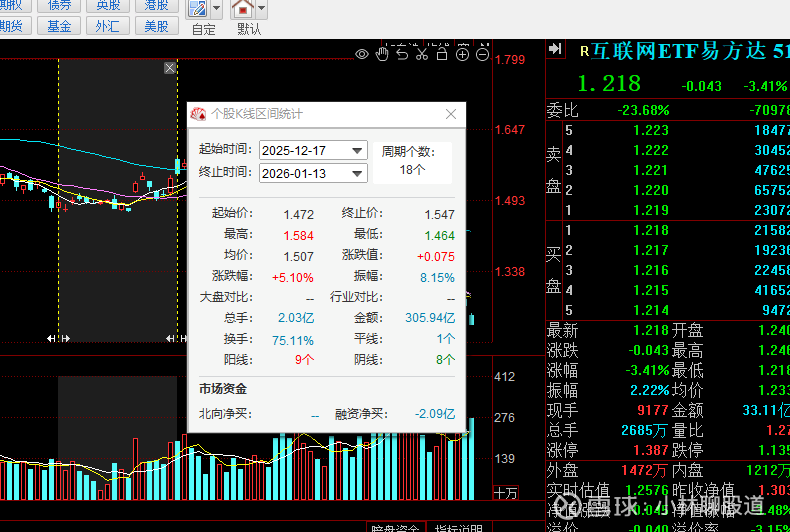
Task: Select the scissors cut tool
Action: click(x=422, y=53)
